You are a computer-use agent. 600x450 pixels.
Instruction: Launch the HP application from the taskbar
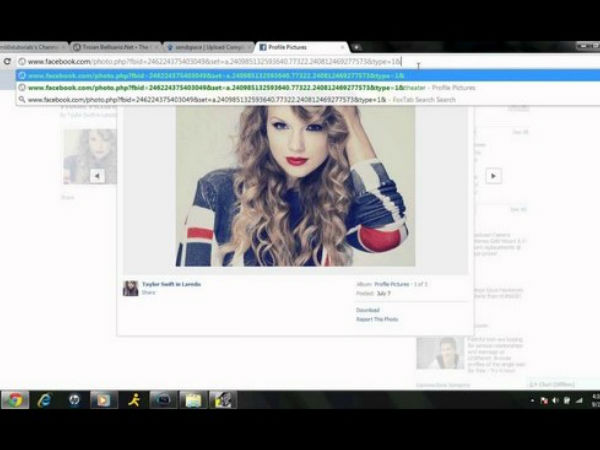pyautogui.click(x=73, y=399)
